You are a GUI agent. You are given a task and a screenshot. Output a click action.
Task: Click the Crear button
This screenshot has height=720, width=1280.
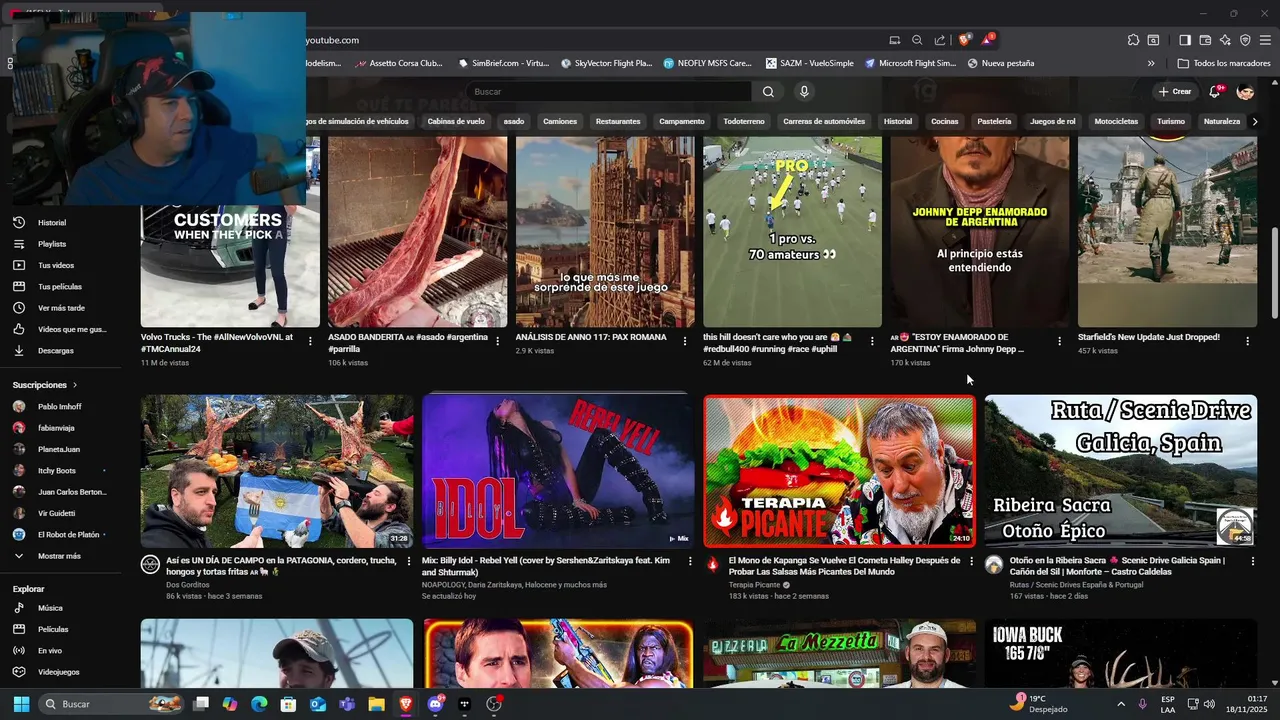pos(1175,91)
